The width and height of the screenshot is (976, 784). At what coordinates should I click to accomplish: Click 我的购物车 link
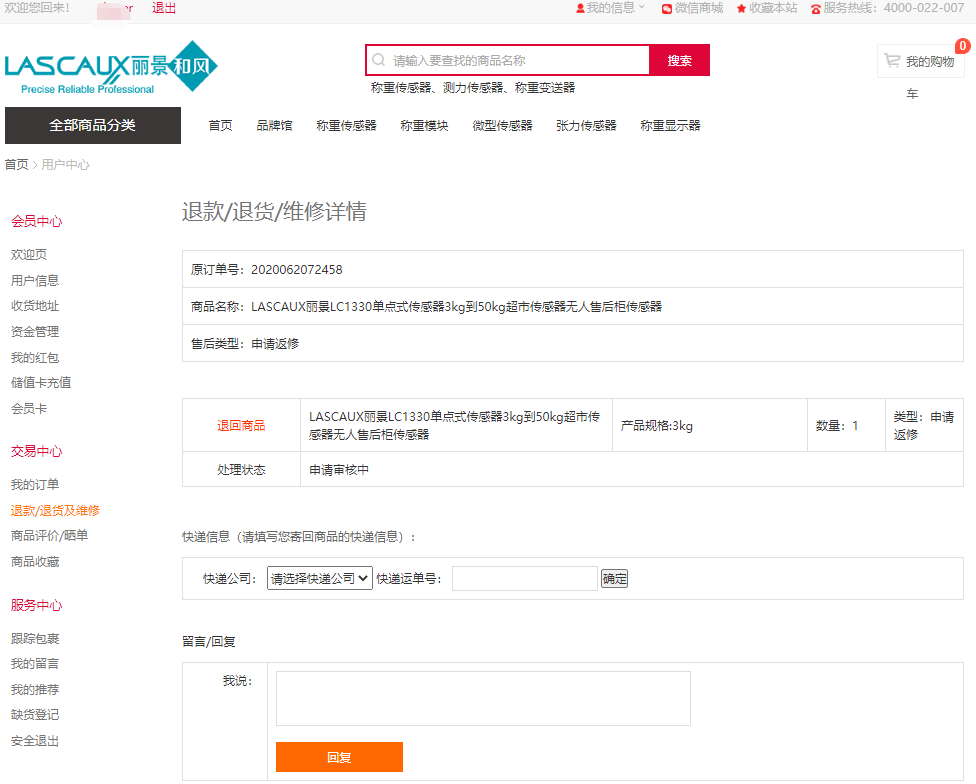[x=921, y=61]
